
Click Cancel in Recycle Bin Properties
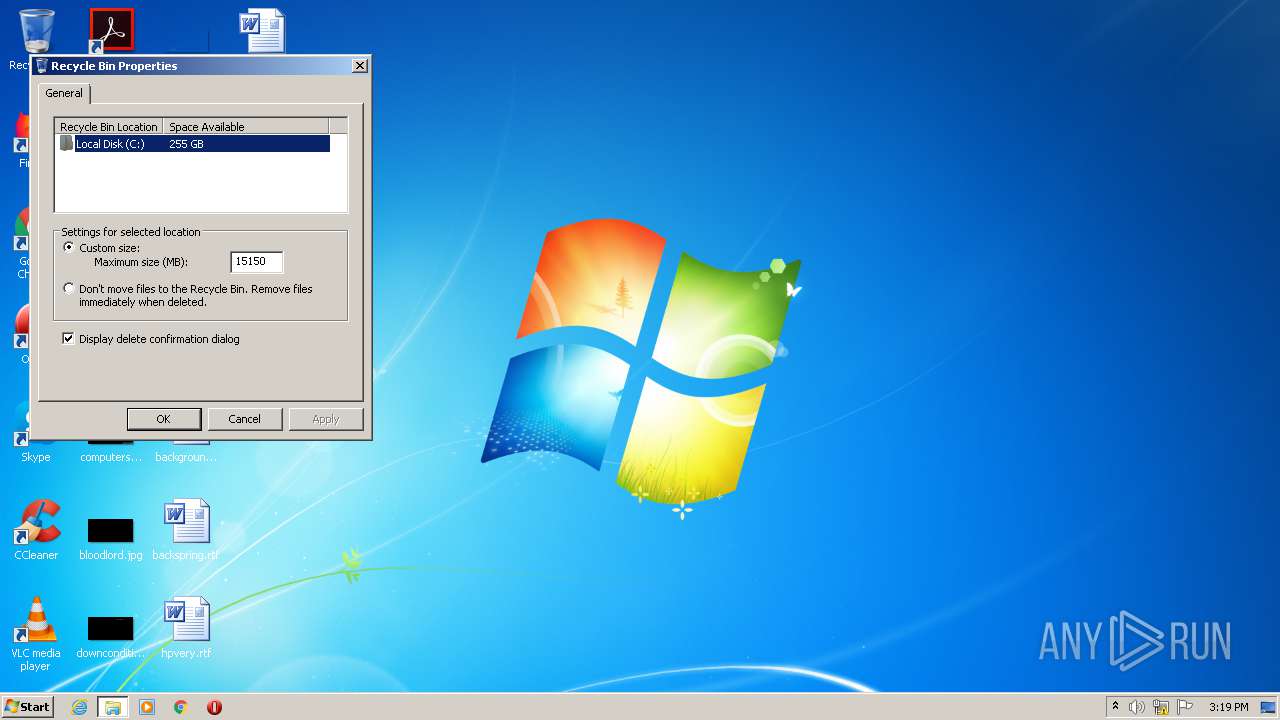coord(244,419)
